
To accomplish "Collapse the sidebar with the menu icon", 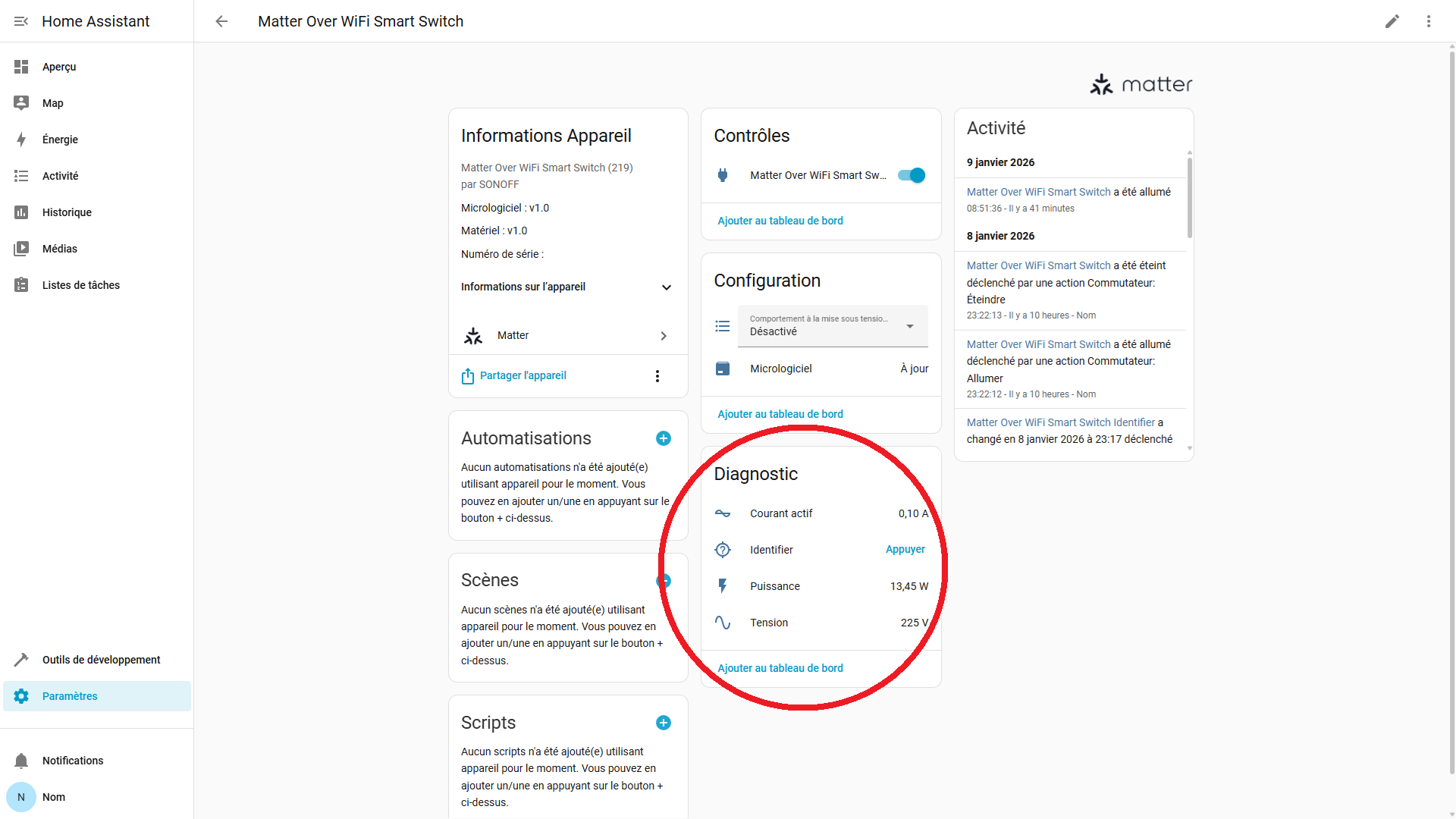I will [x=21, y=21].
